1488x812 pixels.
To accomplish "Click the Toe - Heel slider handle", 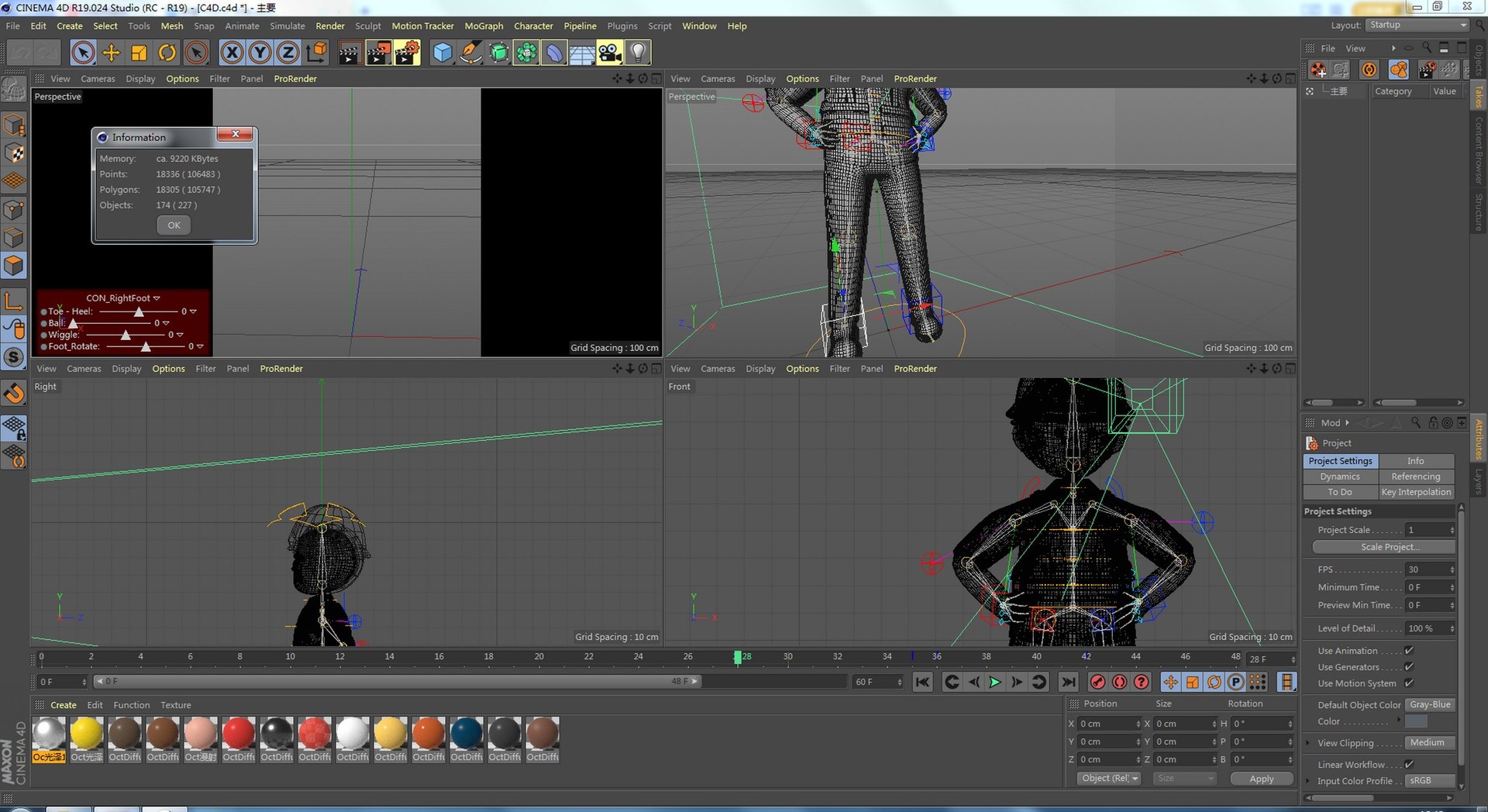I will (x=139, y=311).
